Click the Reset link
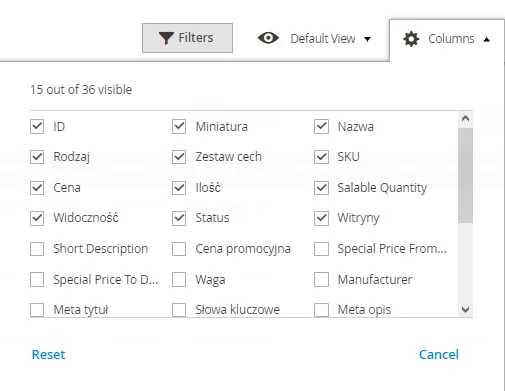 pos(48,355)
